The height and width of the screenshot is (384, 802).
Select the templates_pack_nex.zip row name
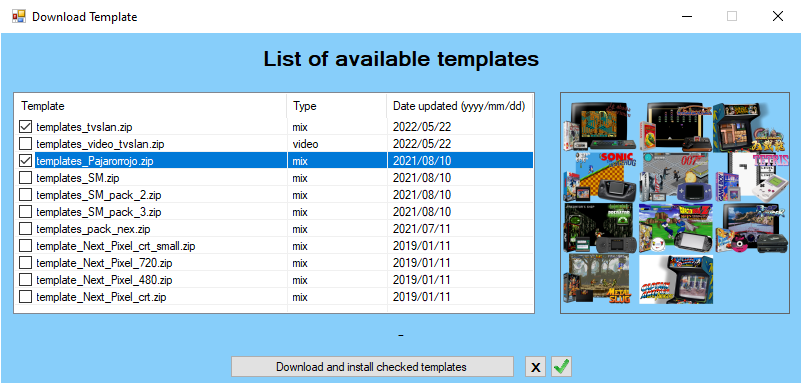93,229
